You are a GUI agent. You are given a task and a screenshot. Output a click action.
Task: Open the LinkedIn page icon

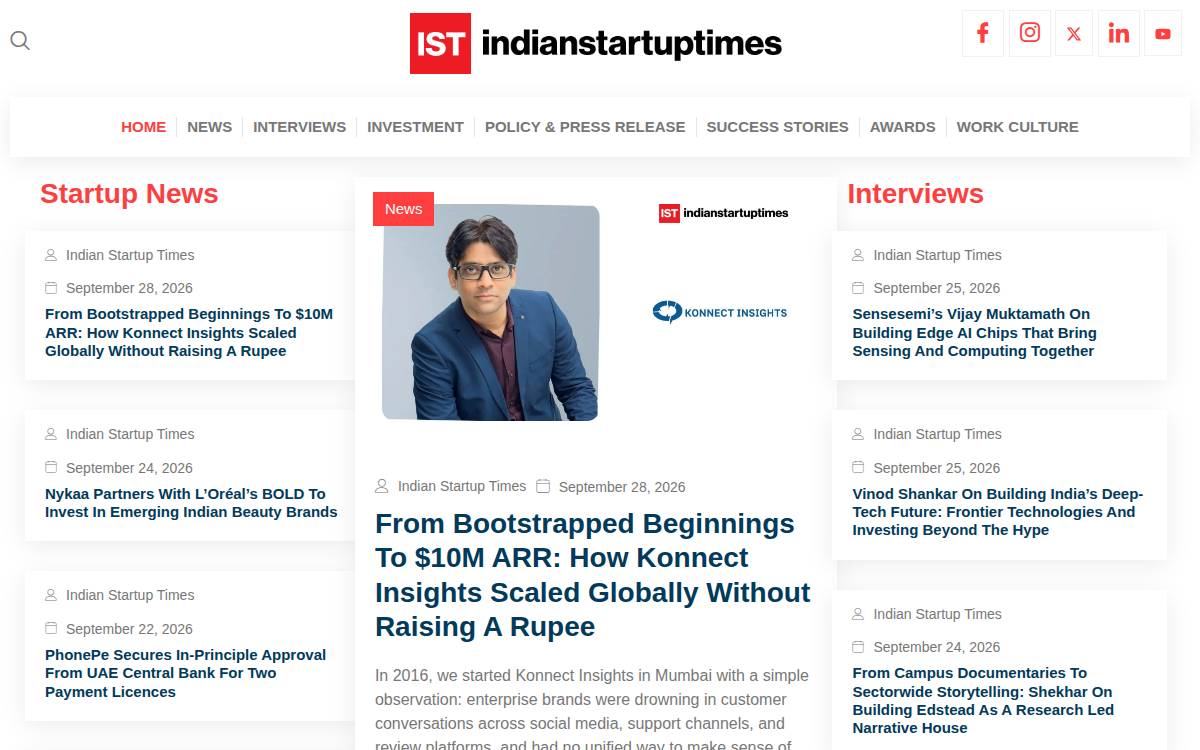point(1119,33)
